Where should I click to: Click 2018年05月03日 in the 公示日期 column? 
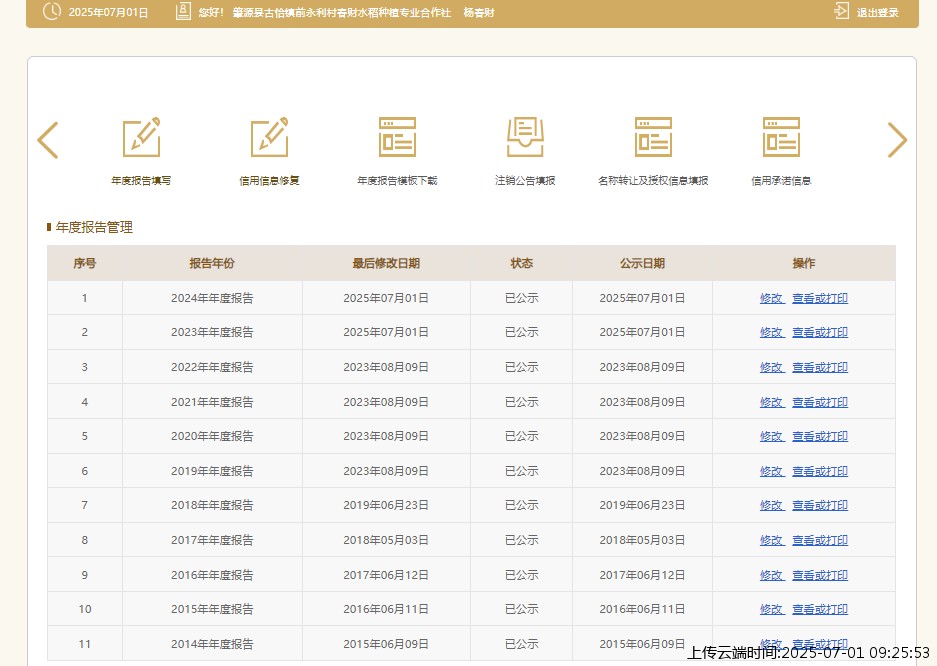[642, 540]
